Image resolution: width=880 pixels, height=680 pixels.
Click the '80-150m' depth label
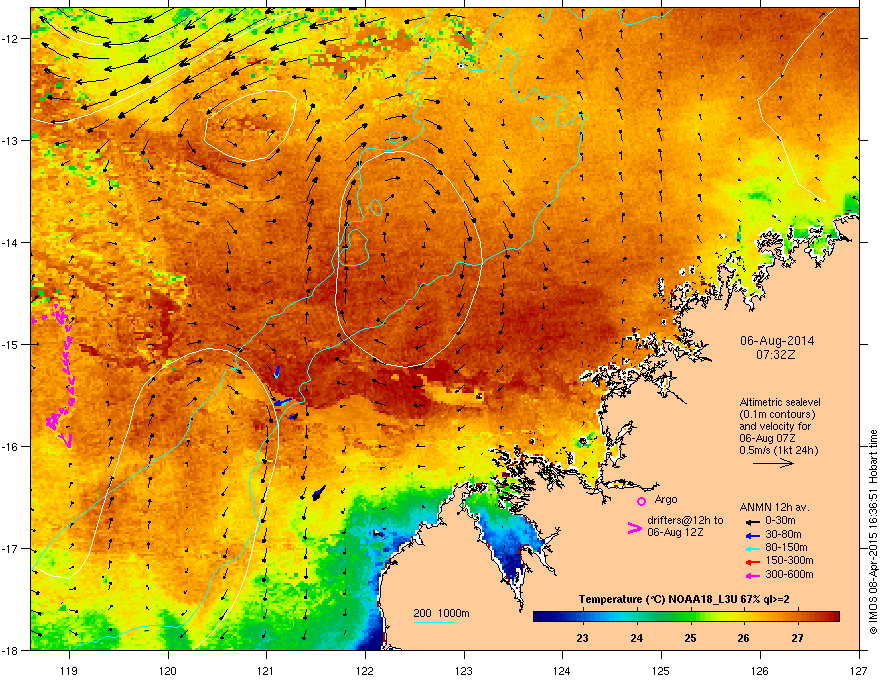[x=786, y=548]
